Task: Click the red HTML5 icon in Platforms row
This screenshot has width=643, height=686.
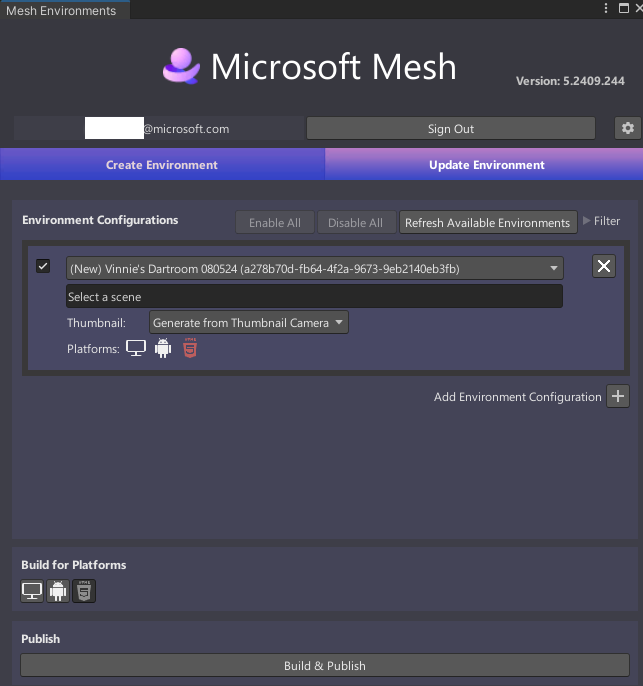Action: pos(190,348)
